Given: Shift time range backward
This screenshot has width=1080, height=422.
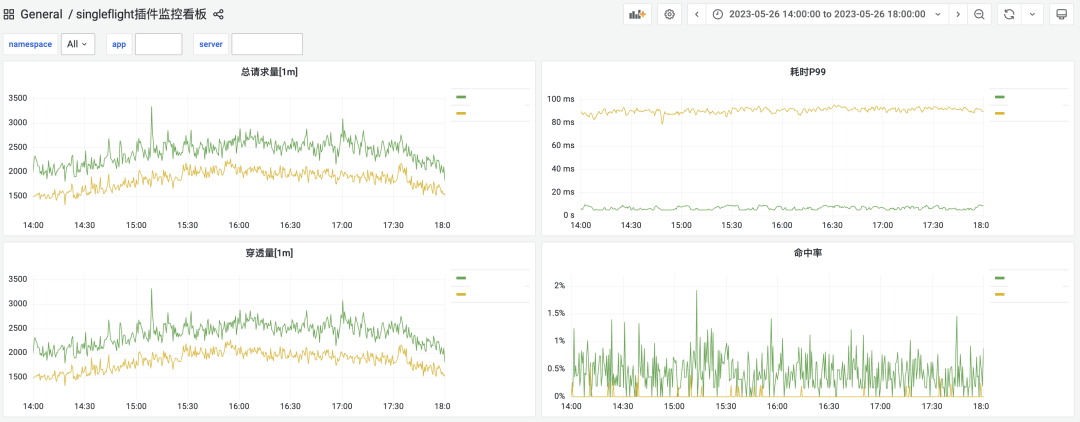Looking at the screenshot, I should pos(696,14).
